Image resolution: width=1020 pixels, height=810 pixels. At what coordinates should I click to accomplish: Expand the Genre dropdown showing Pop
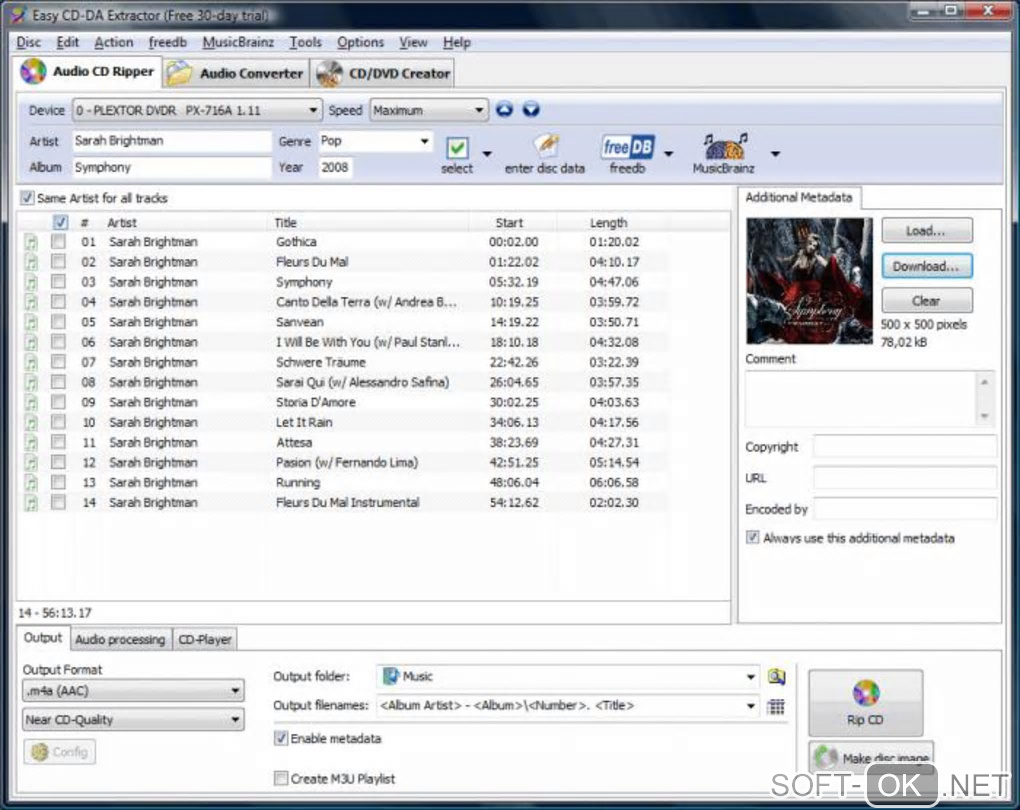click(x=425, y=141)
